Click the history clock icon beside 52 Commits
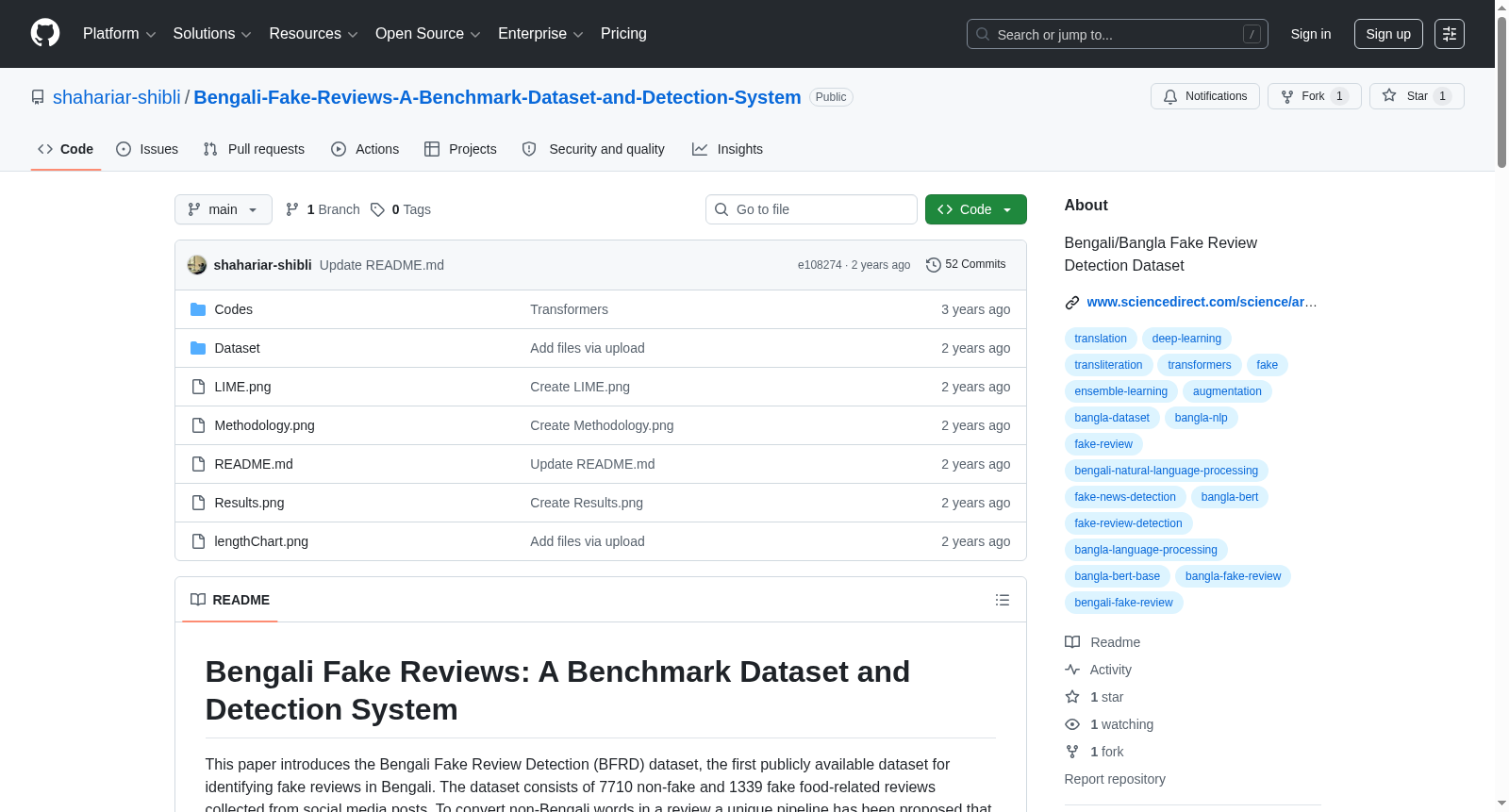Image resolution: width=1509 pixels, height=812 pixels. point(934,265)
